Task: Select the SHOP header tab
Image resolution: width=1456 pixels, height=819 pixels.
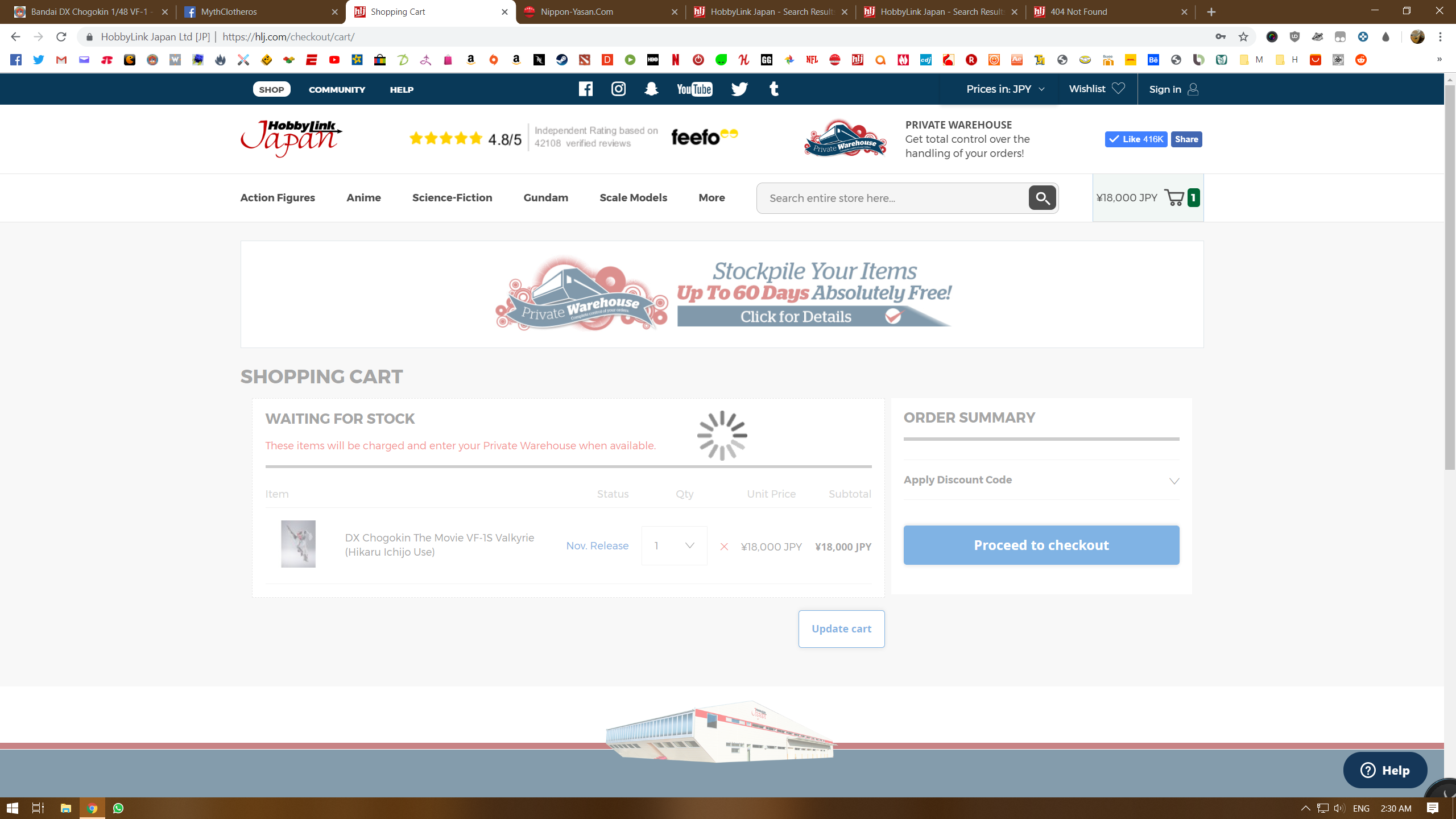Action: click(x=271, y=89)
